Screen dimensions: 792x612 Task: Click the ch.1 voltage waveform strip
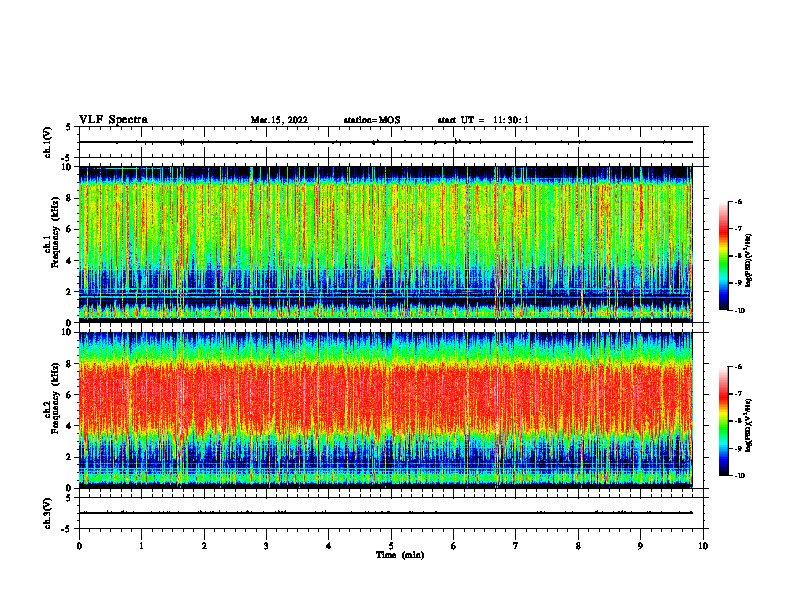(x=386, y=142)
